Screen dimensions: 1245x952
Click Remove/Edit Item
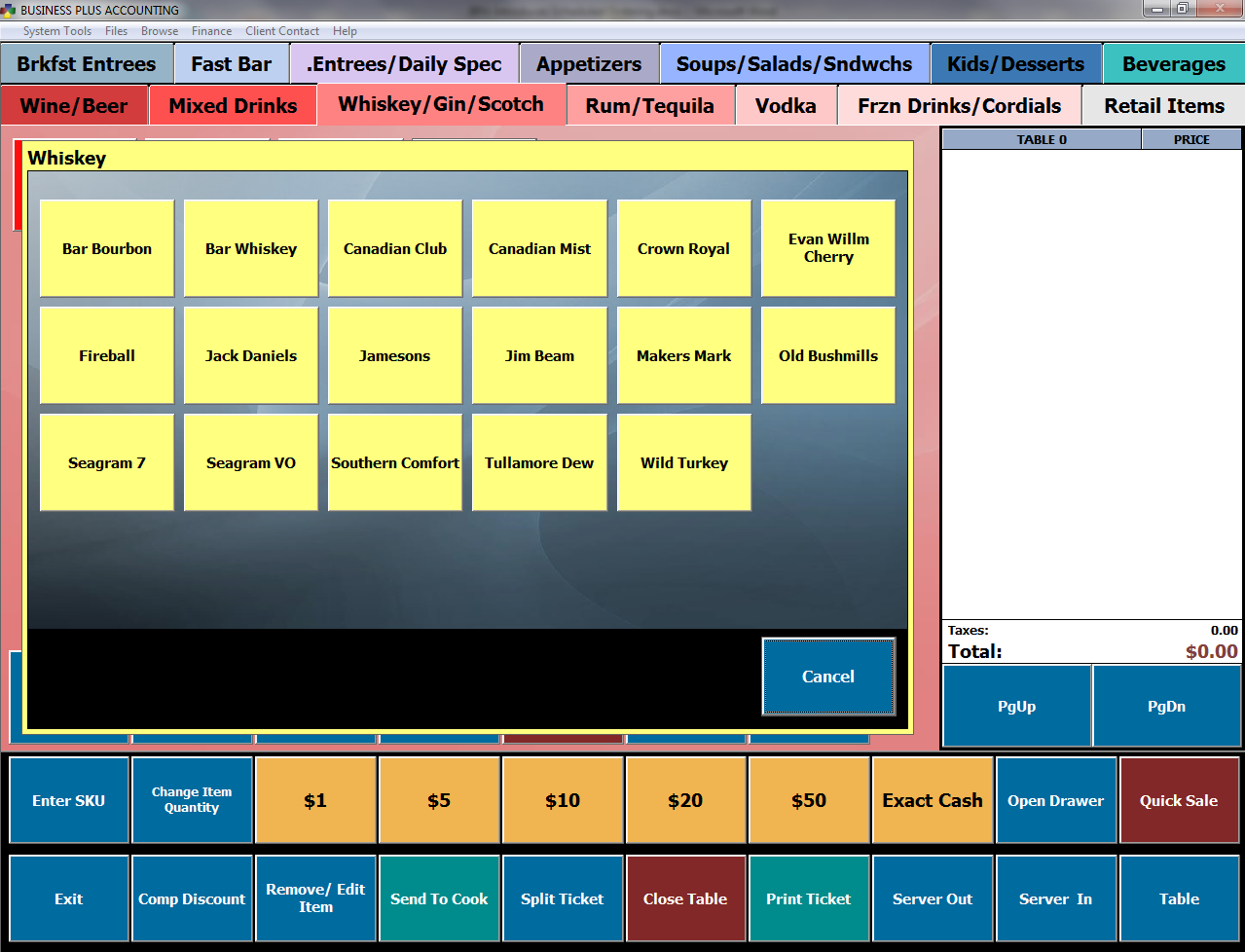(315, 898)
